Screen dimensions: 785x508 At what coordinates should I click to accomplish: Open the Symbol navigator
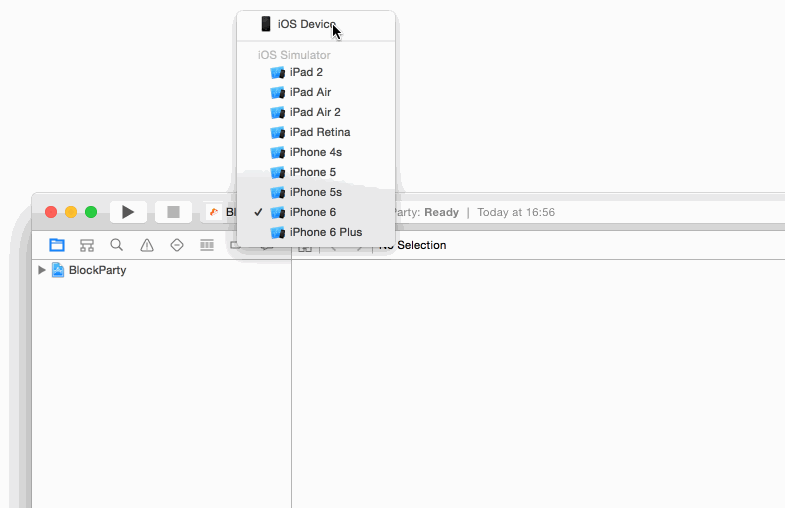87,245
